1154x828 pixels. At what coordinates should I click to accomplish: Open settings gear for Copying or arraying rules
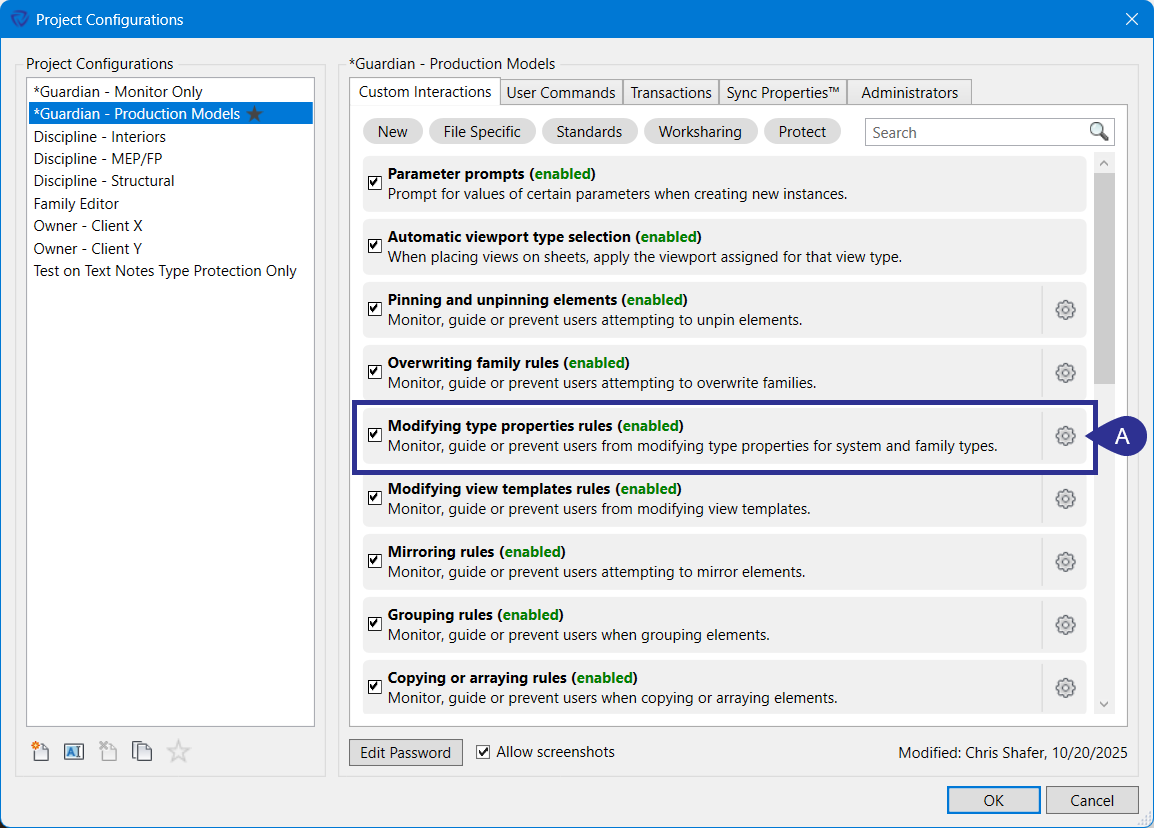tap(1065, 687)
